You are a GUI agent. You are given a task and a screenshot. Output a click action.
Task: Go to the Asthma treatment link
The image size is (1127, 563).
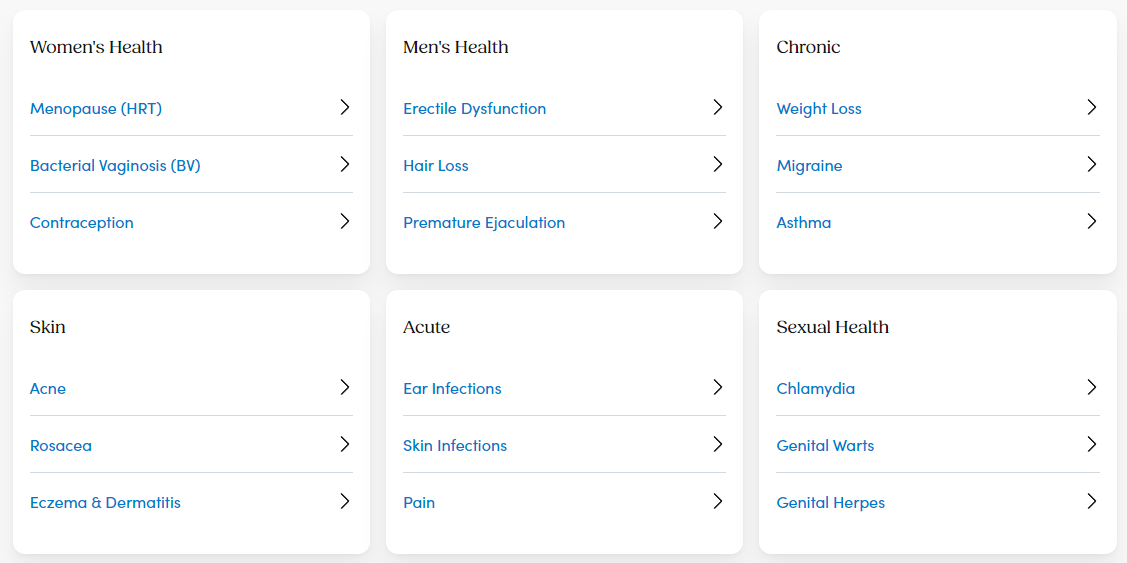[804, 223]
